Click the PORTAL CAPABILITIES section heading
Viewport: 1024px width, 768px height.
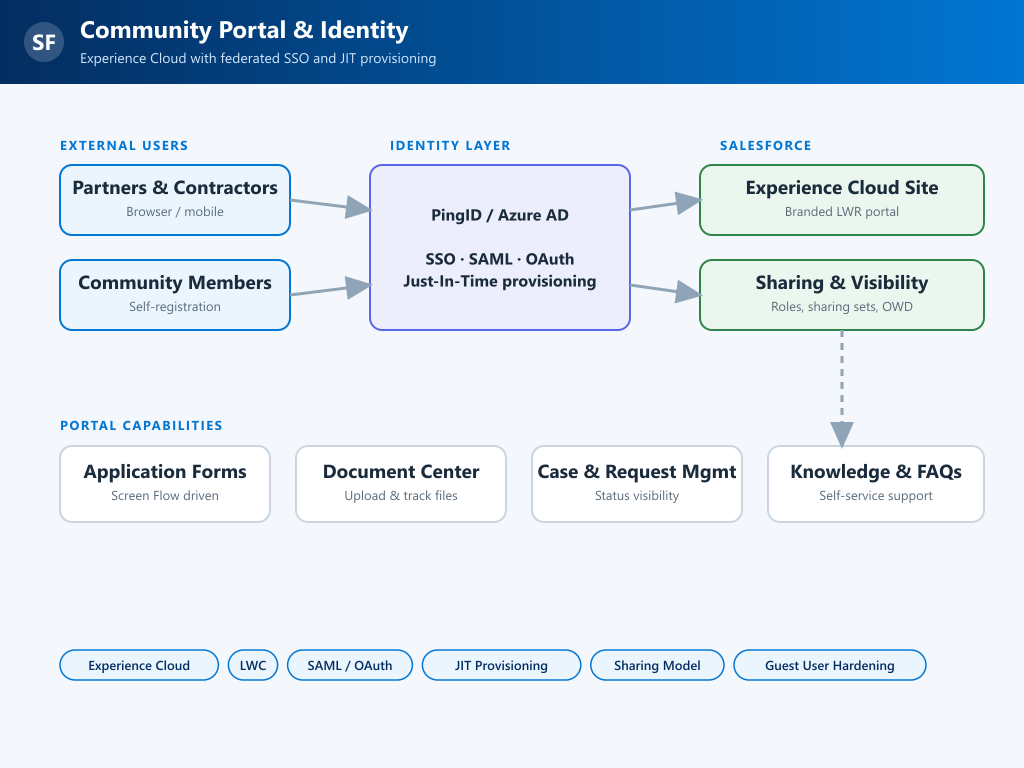[141, 426]
